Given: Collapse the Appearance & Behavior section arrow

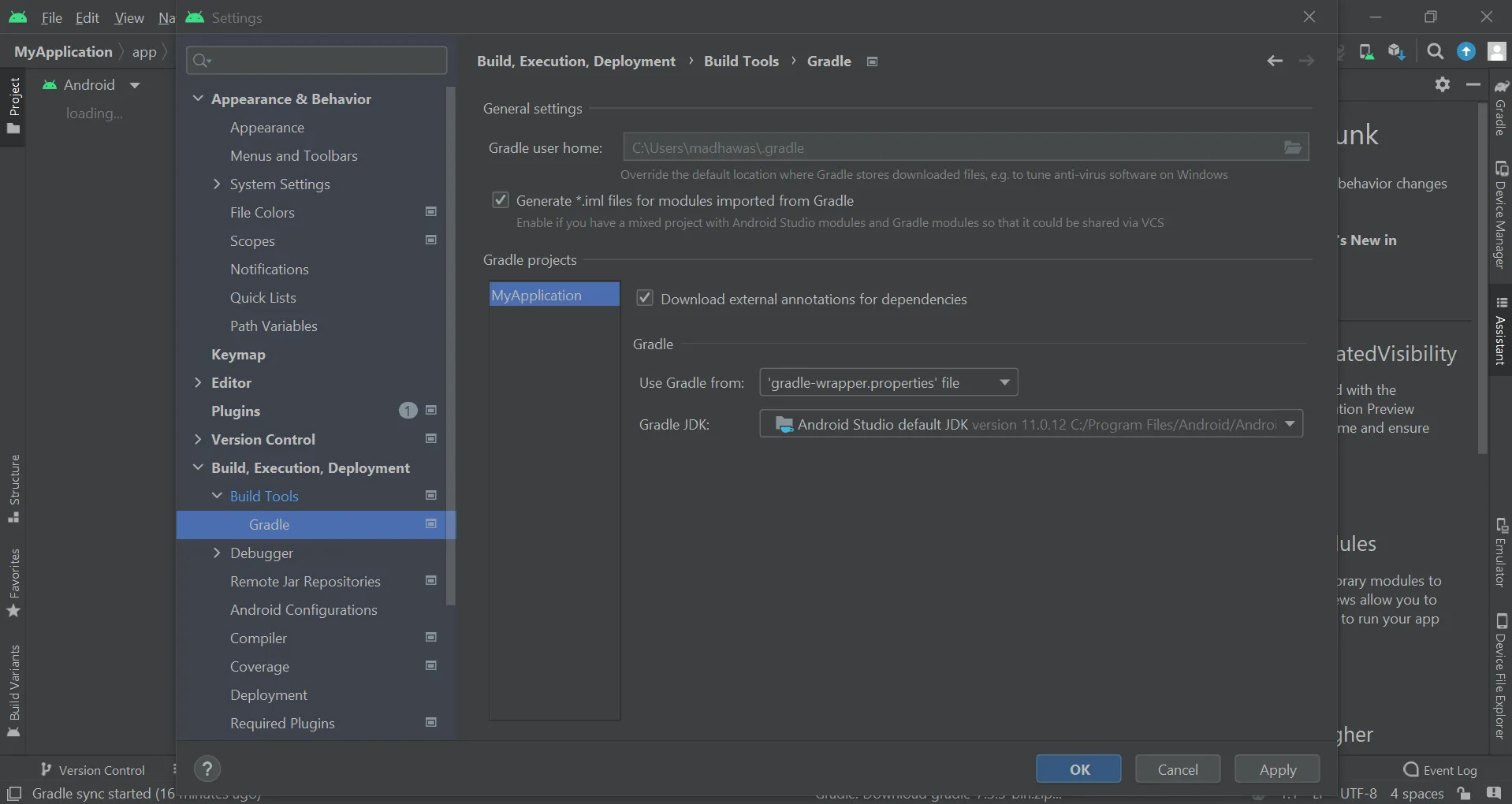Looking at the screenshot, I should (198, 99).
